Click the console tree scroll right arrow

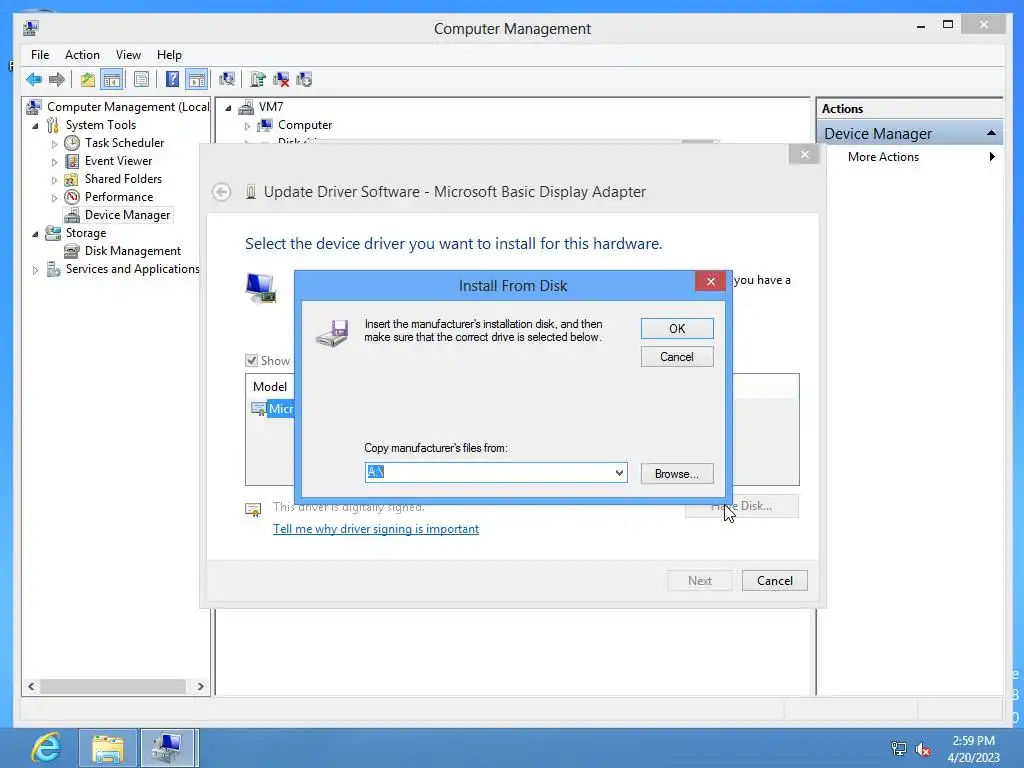pyautogui.click(x=200, y=686)
